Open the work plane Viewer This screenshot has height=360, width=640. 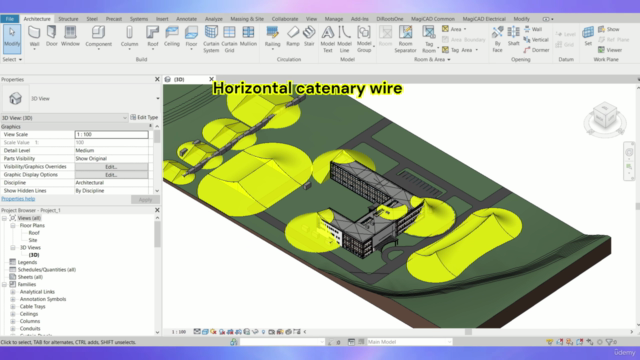click(x=610, y=50)
